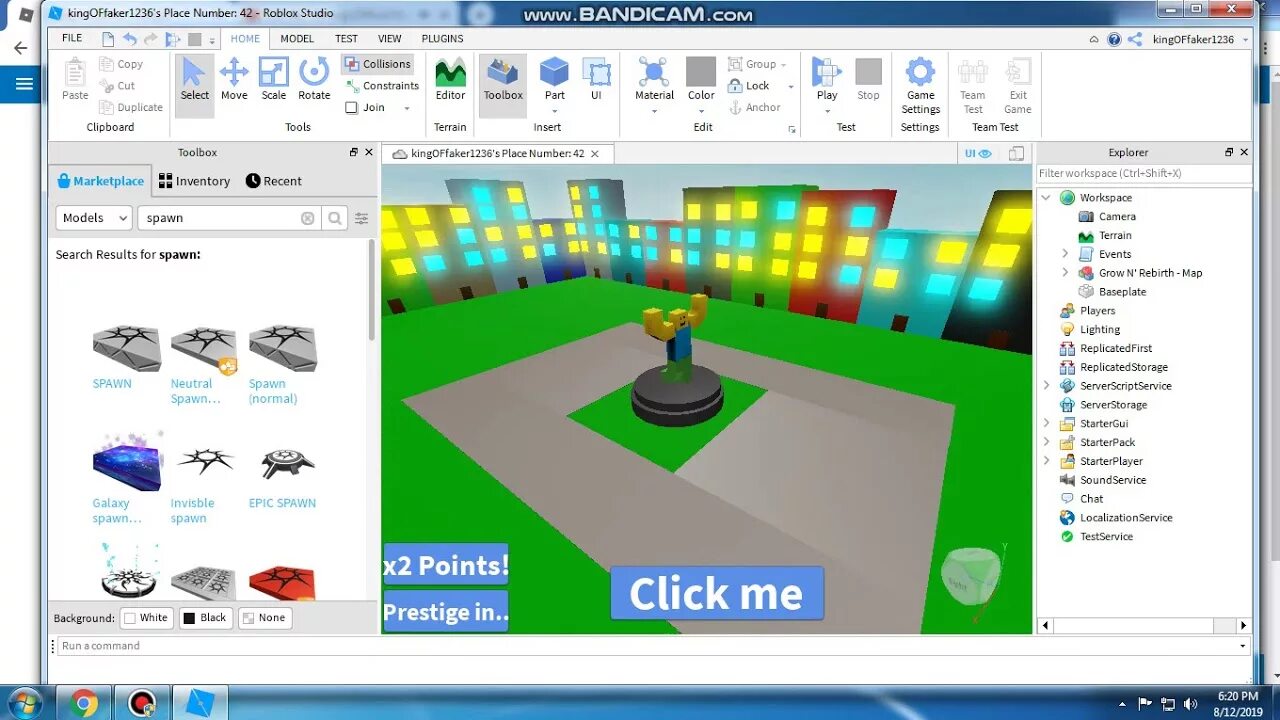Click Duplicate in the Clipboard group
Screen dimensions: 1280x720
[131, 107]
